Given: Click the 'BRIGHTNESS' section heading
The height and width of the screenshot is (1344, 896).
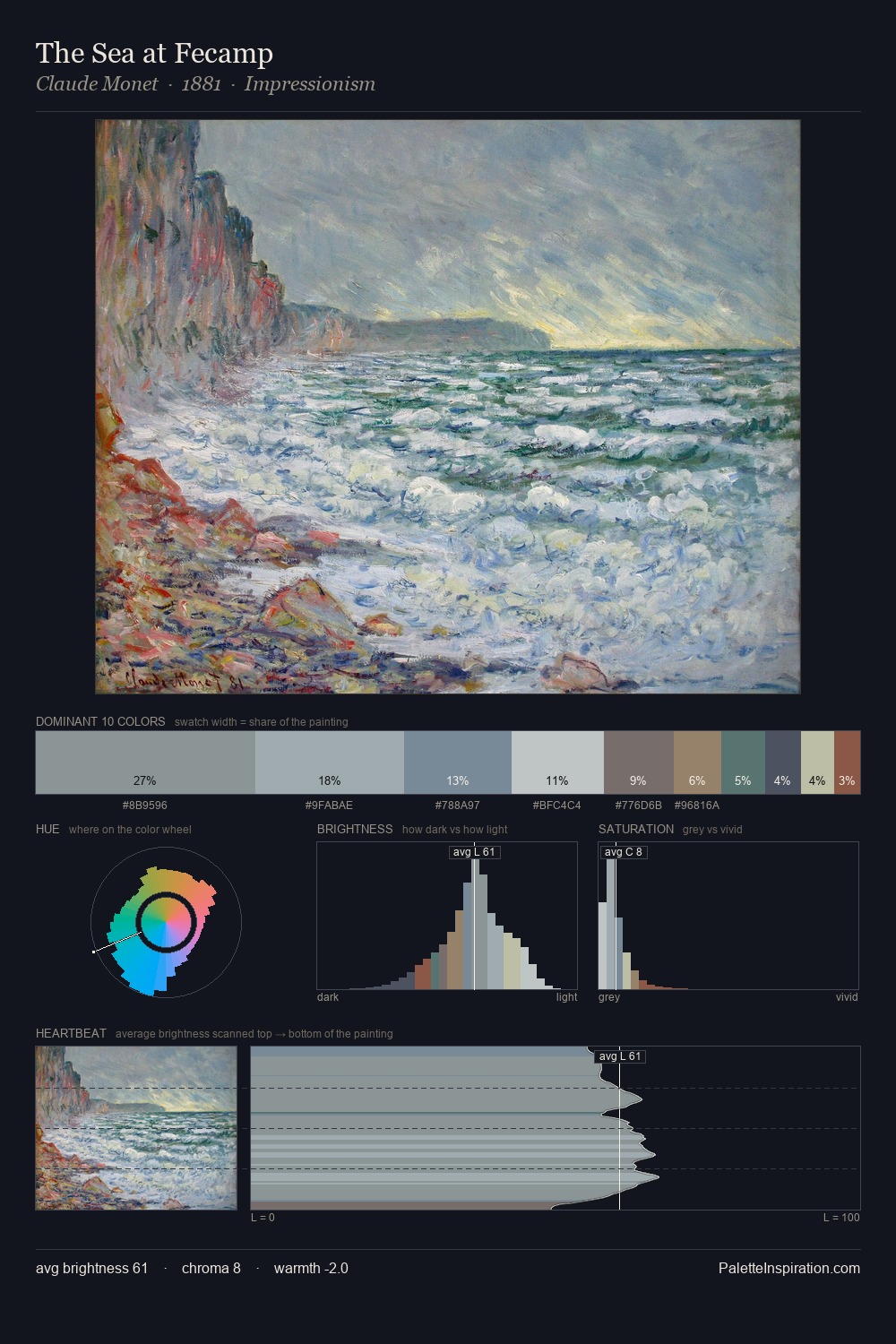Looking at the screenshot, I should pos(355,829).
